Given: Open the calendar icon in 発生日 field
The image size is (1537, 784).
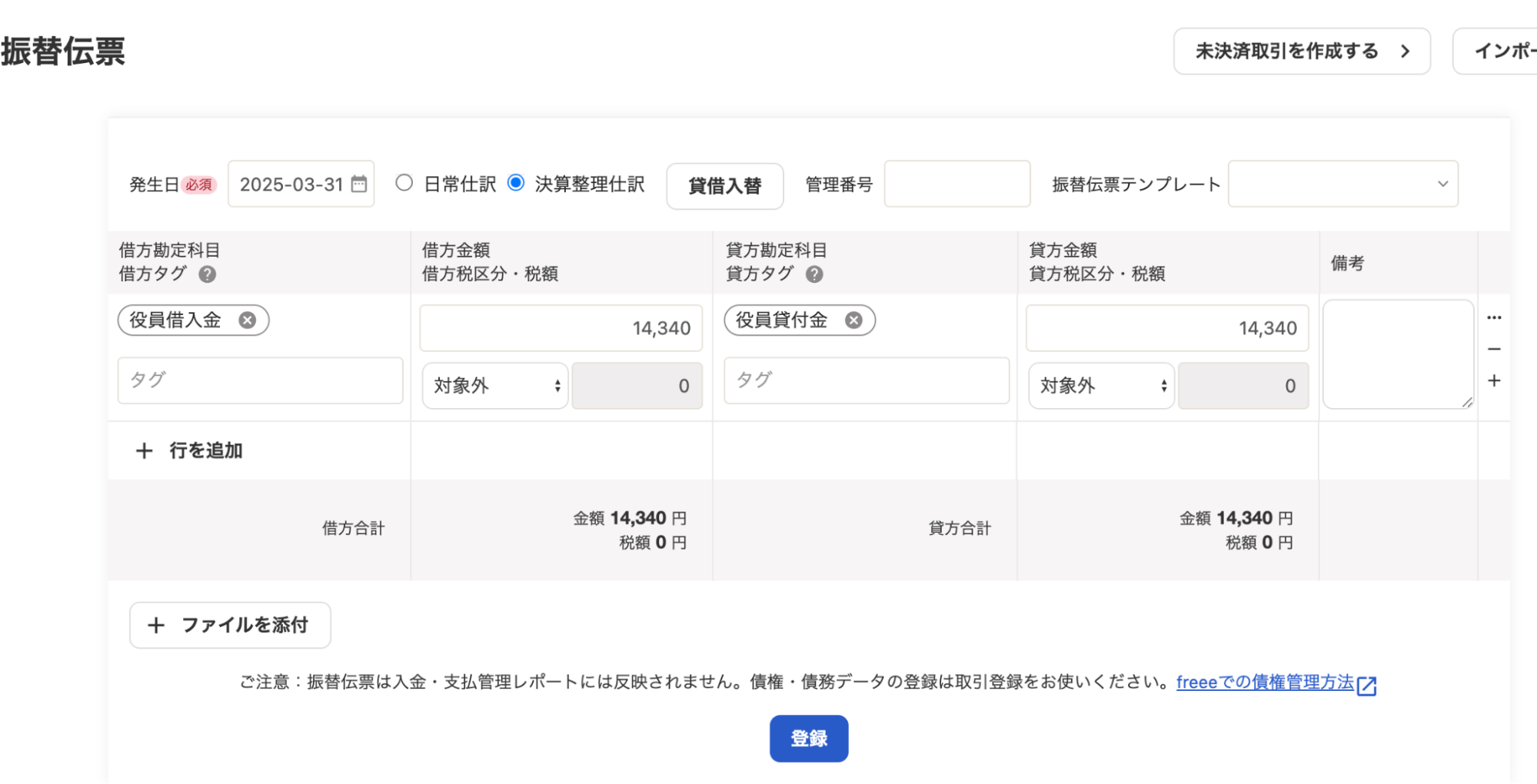Looking at the screenshot, I should (359, 184).
